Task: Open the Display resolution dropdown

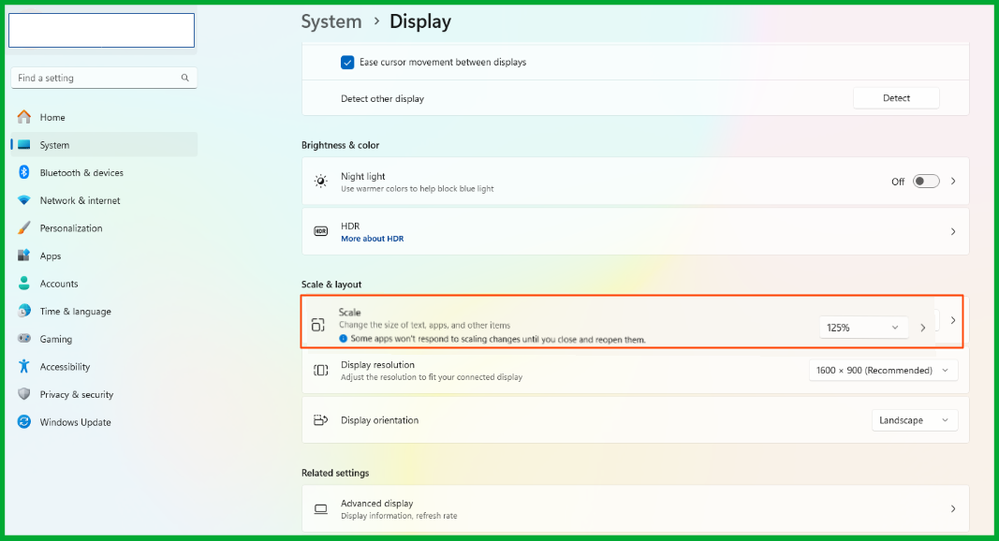Action: point(883,371)
